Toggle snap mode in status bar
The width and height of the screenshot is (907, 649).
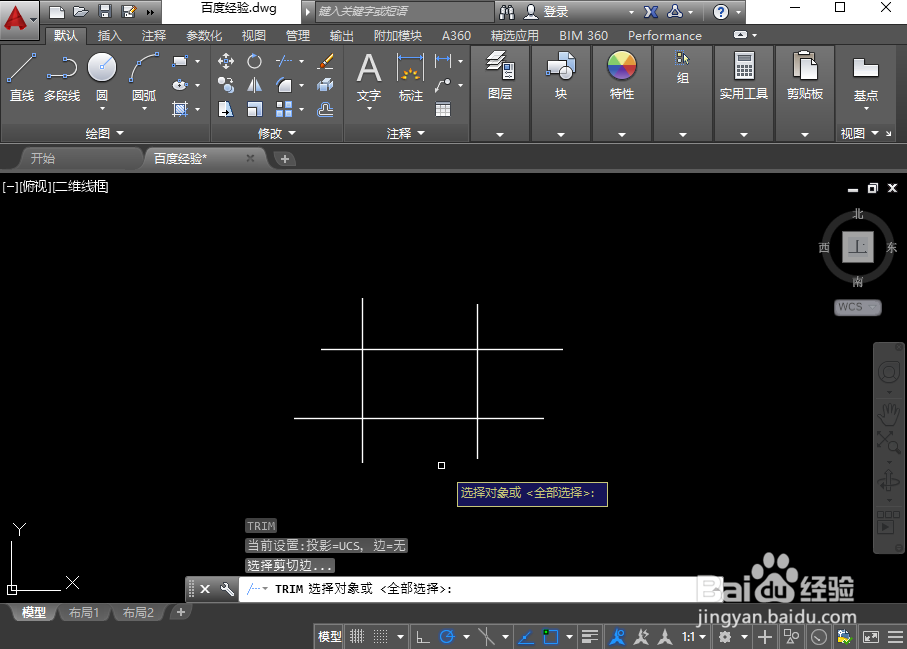(x=380, y=637)
